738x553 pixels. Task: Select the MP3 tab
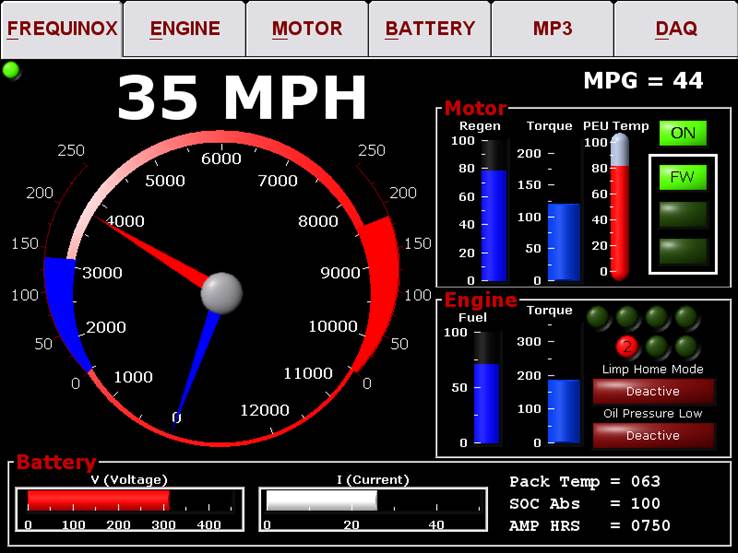click(x=552, y=29)
